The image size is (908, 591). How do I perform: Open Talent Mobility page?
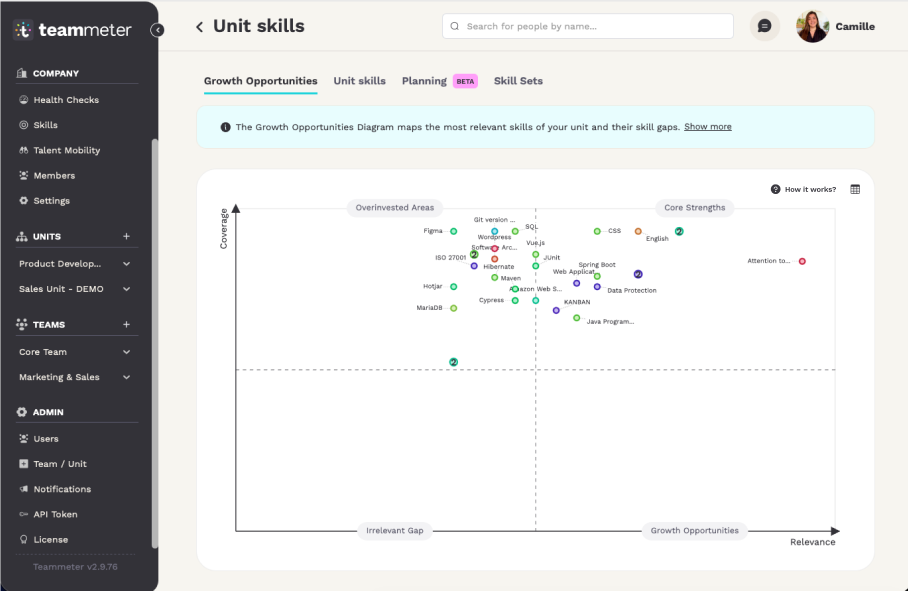point(67,150)
